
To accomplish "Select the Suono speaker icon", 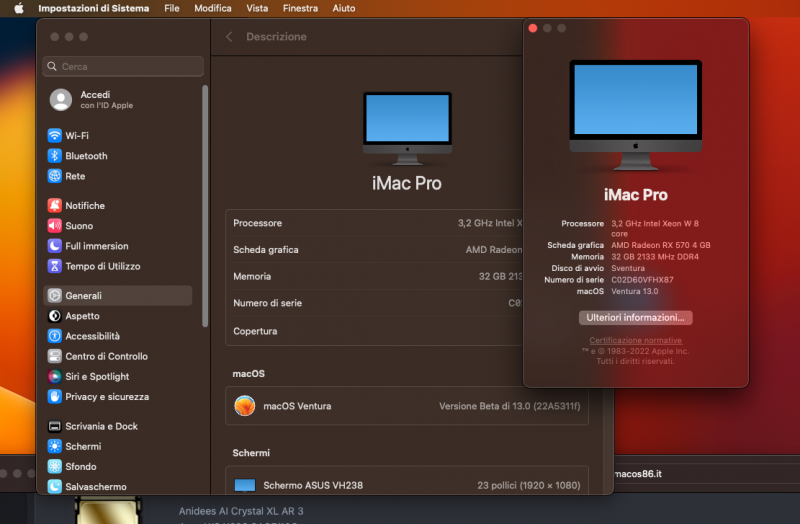I will [x=55, y=226].
